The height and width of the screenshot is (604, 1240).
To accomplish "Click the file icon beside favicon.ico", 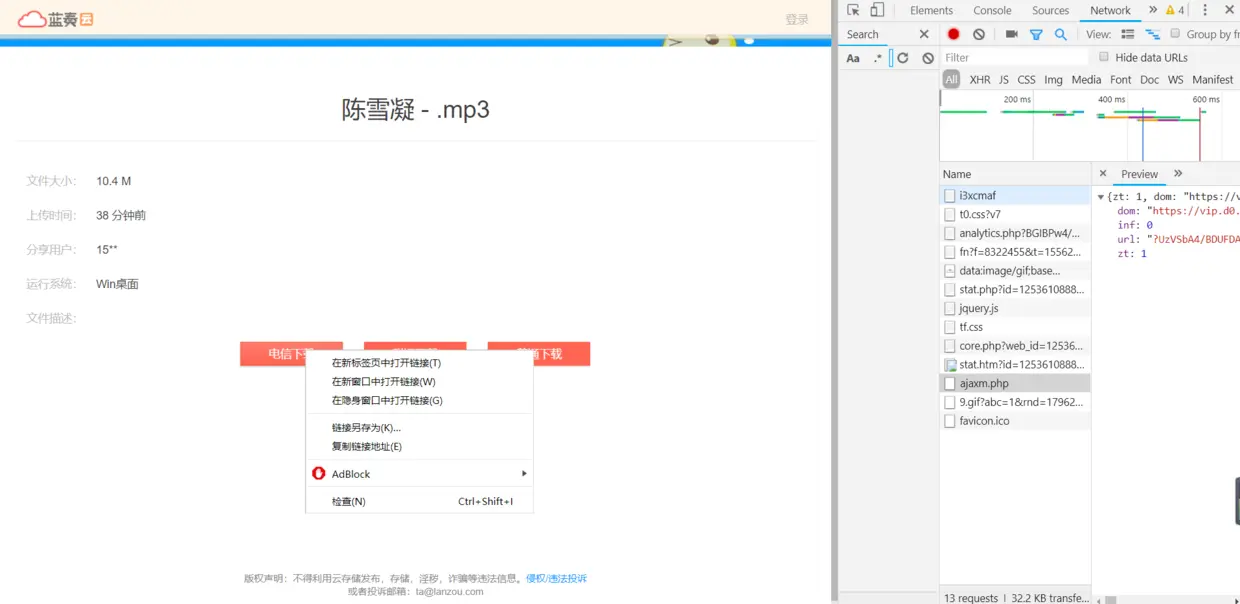I will [950, 421].
